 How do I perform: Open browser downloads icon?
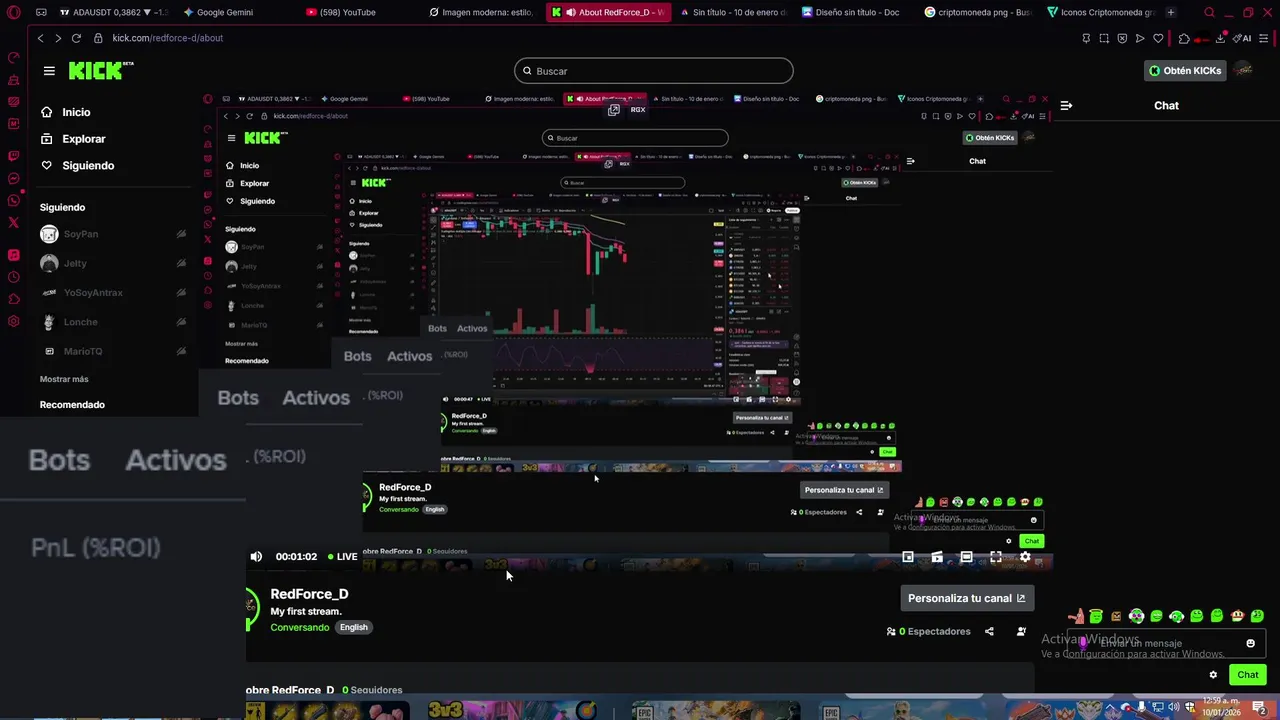pyautogui.click(x=1220, y=38)
